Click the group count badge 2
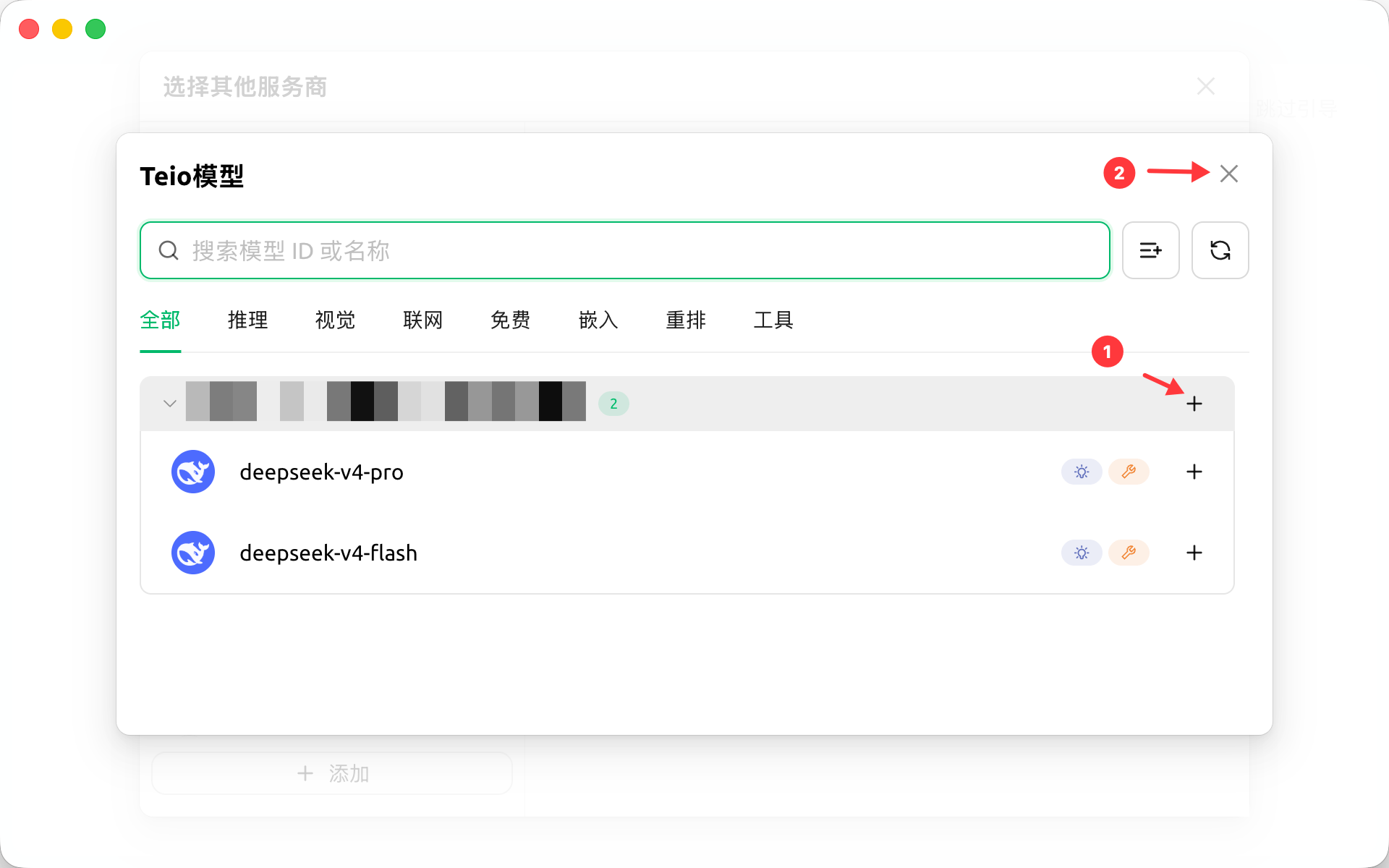 (613, 404)
